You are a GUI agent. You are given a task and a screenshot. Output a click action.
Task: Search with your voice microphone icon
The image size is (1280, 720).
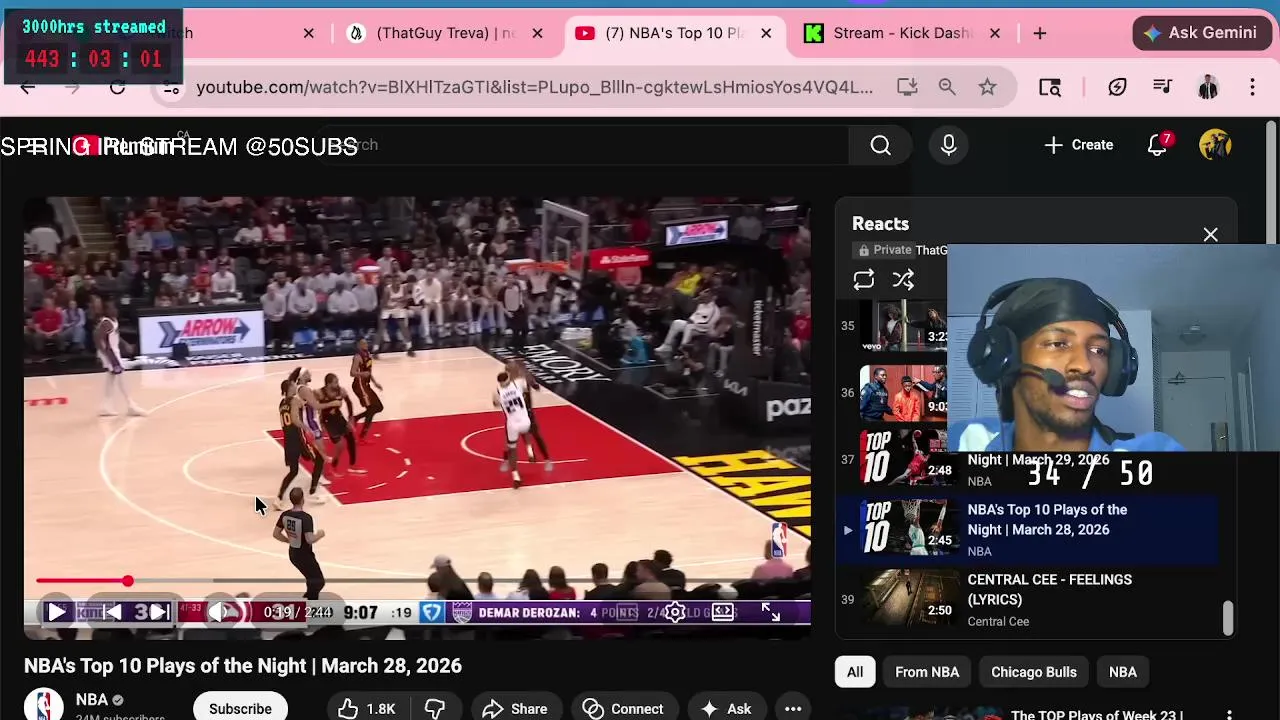(948, 145)
